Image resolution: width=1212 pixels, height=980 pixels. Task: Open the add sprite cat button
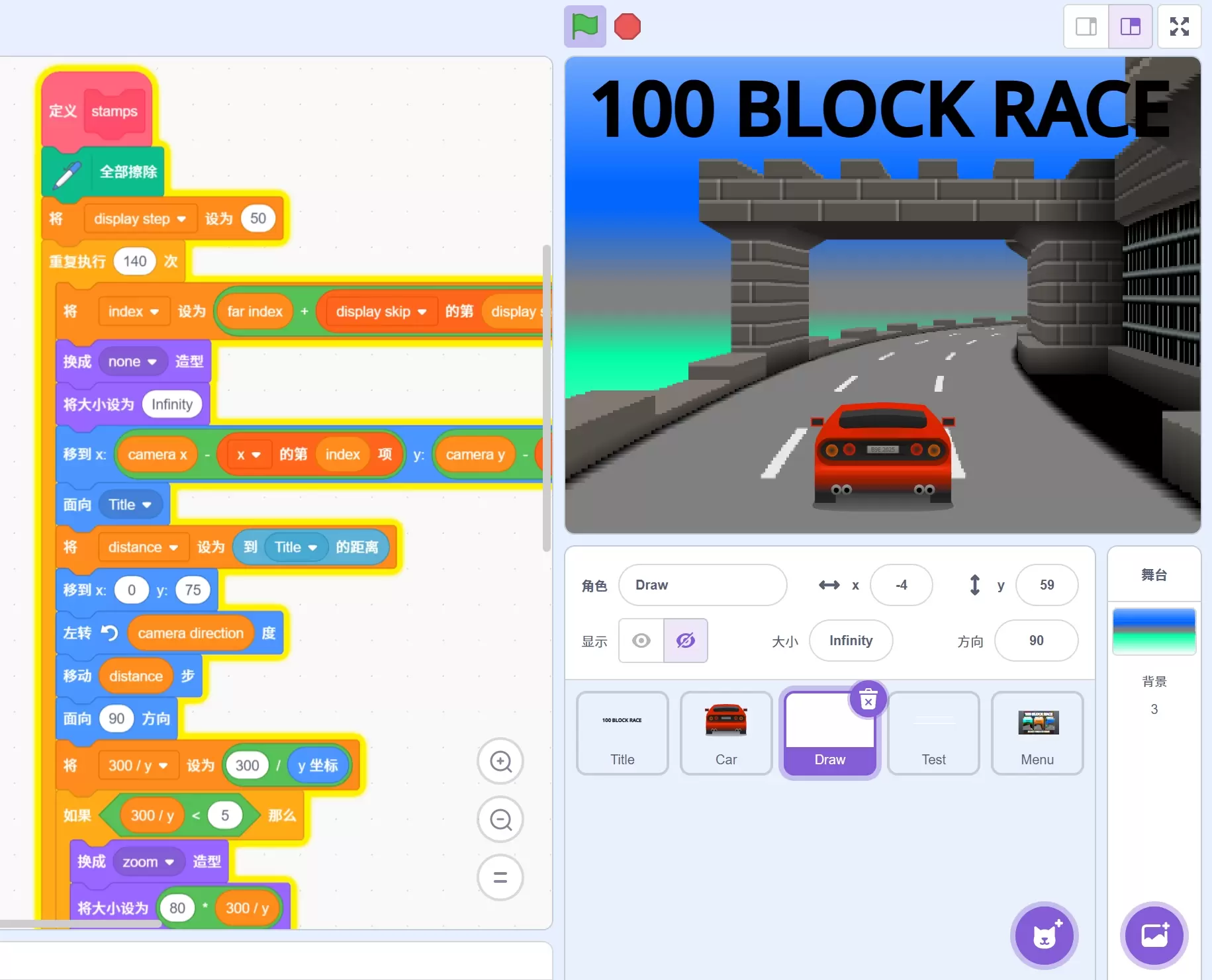[1045, 936]
